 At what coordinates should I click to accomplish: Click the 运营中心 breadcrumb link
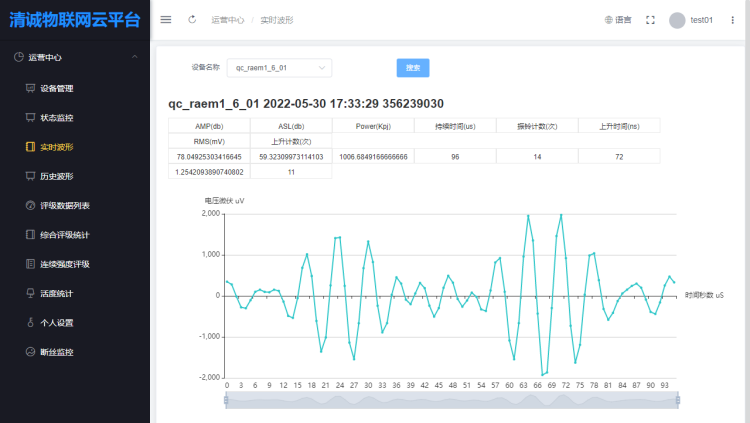pos(228,20)
